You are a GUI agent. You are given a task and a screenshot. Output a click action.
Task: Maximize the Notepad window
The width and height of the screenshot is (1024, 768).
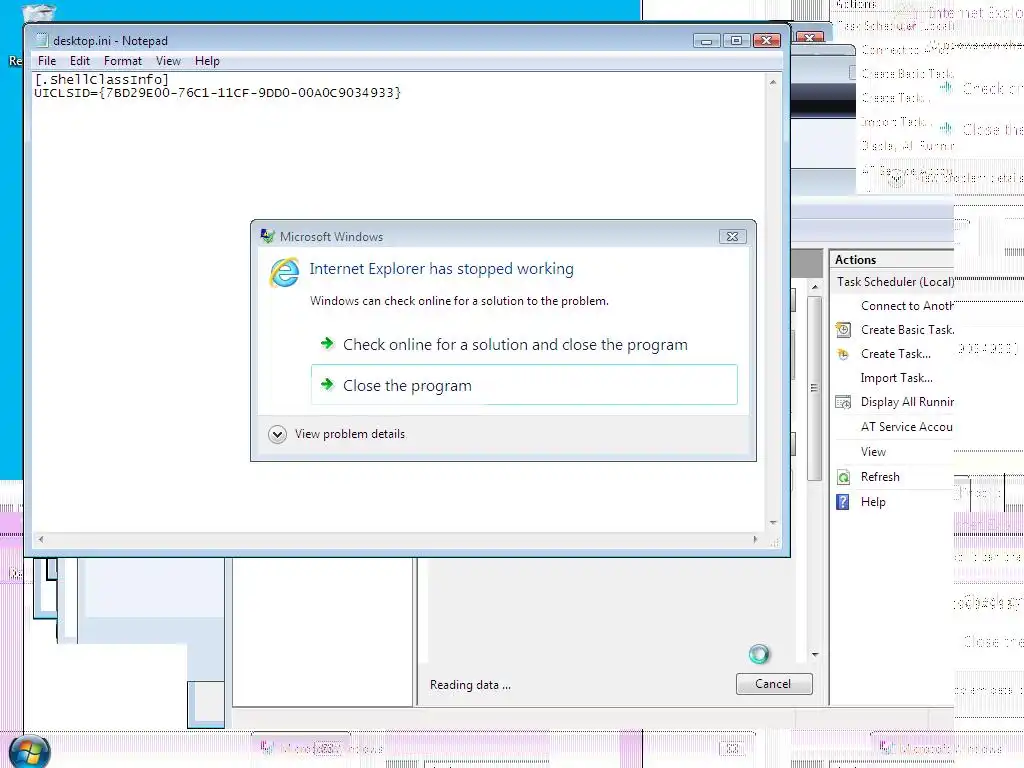pyautogui.click(x=736, y=40)
